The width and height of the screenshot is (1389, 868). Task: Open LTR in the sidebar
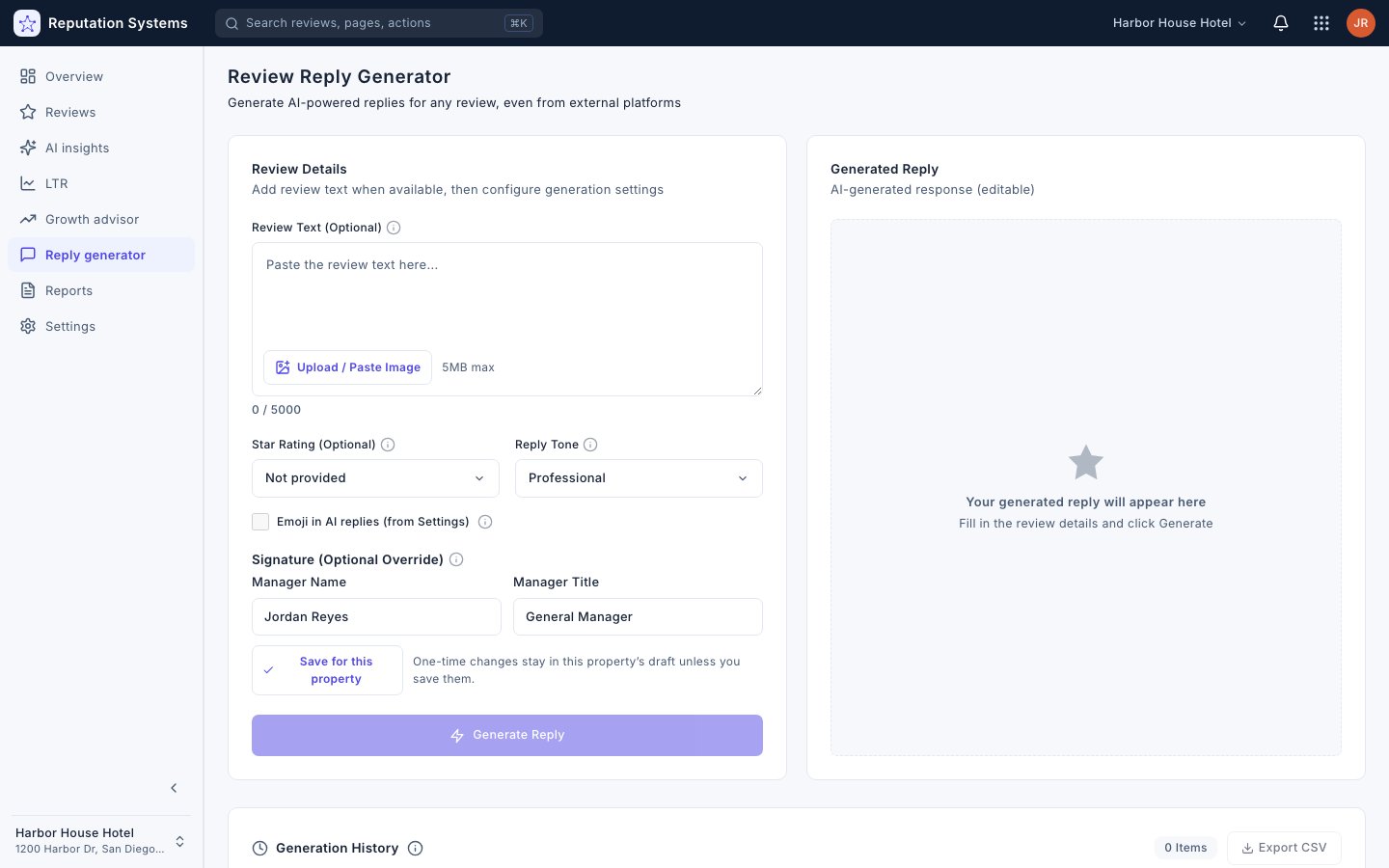pyautogui.click(x=101, y=183)
